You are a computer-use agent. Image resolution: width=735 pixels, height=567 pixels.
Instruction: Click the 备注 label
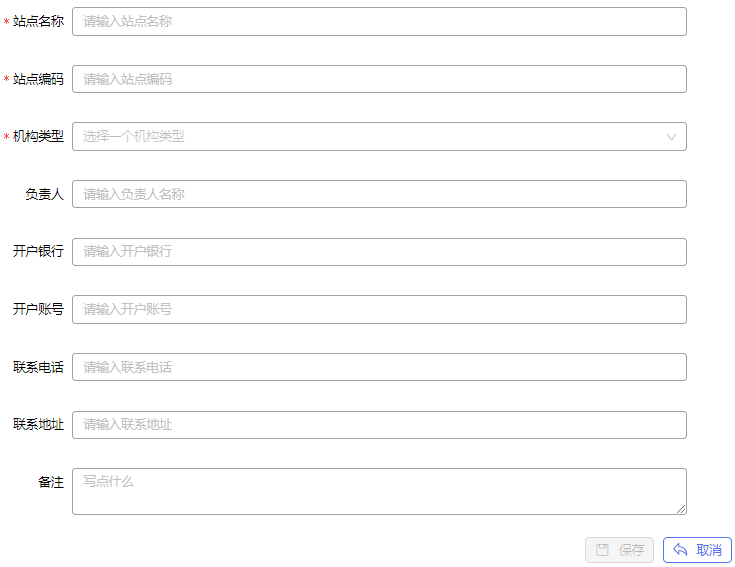click(51, 482)
